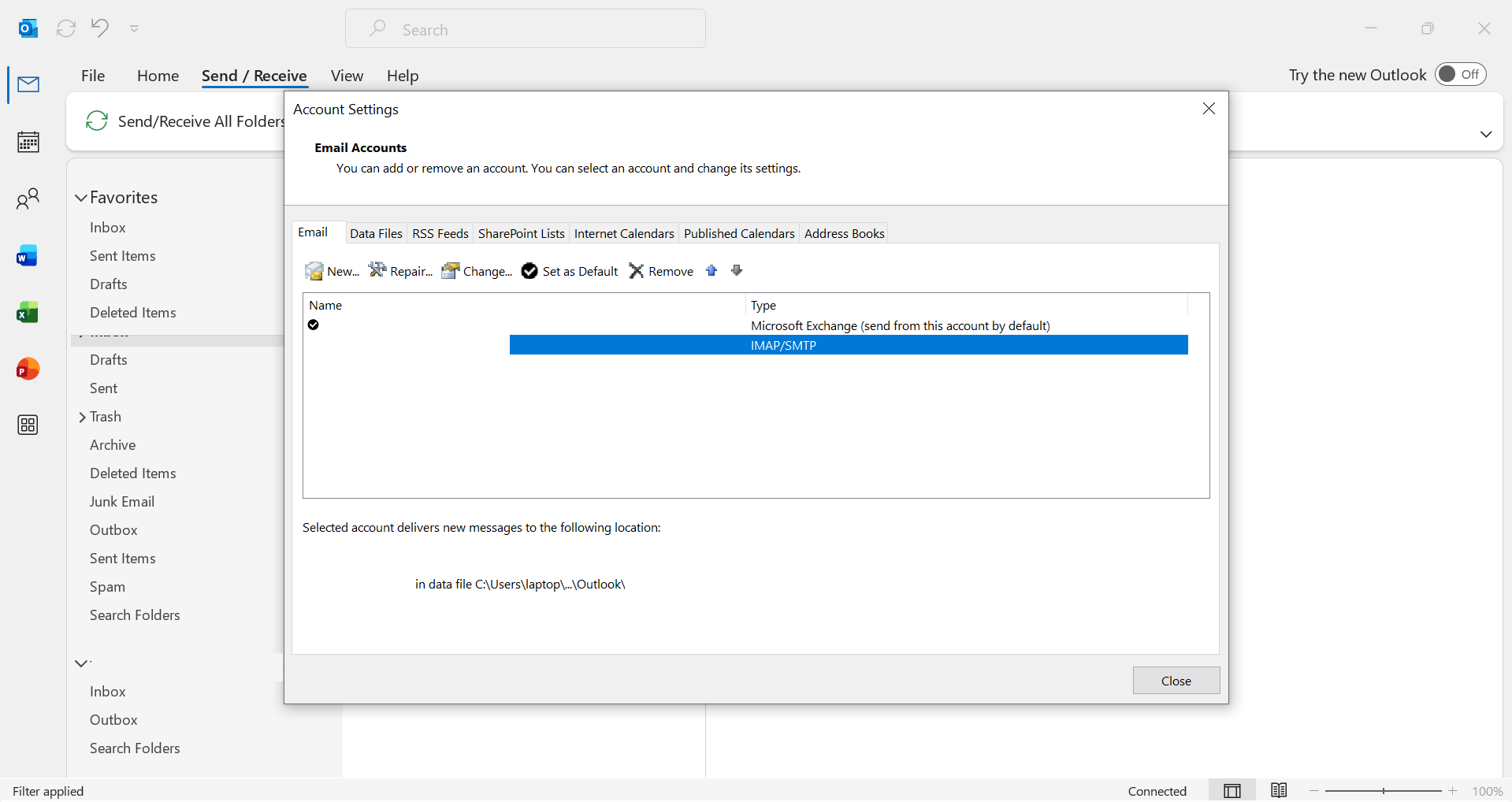Open Deleted Items under Favorites

[133, 313]
